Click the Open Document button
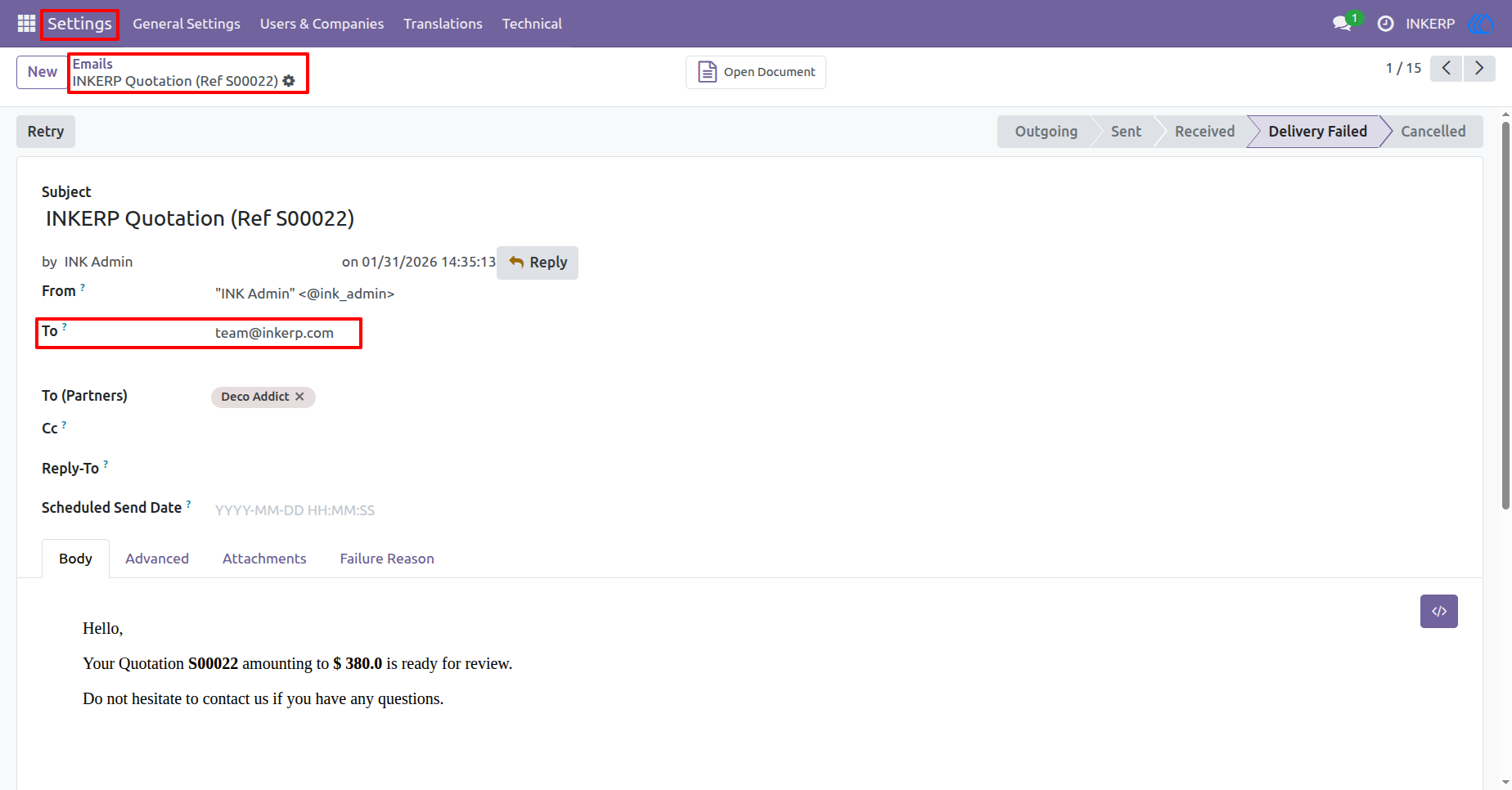This screenshot has height=790, width=1512. (x=756, y=72)
